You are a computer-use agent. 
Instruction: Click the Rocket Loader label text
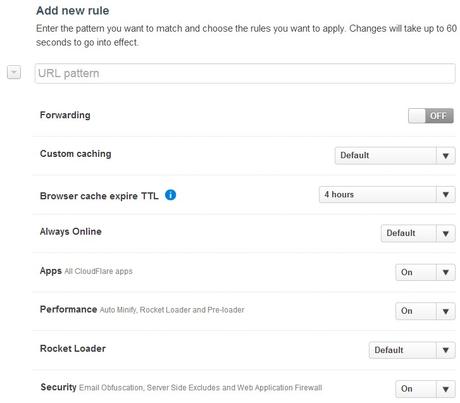(73, 349)
